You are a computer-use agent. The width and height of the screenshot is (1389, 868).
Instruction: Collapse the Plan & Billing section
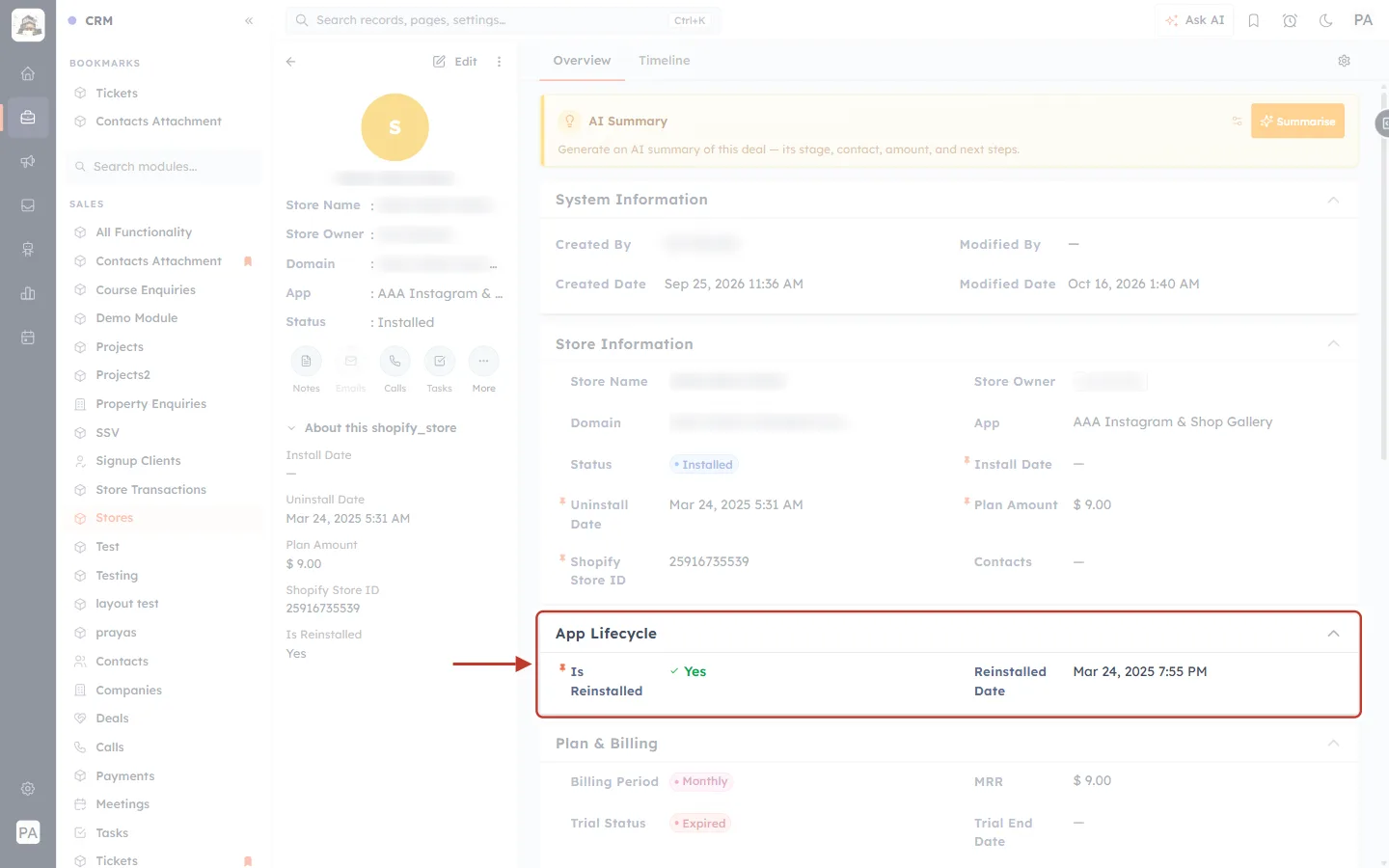pyautogui.click(x=1333, y=744)
